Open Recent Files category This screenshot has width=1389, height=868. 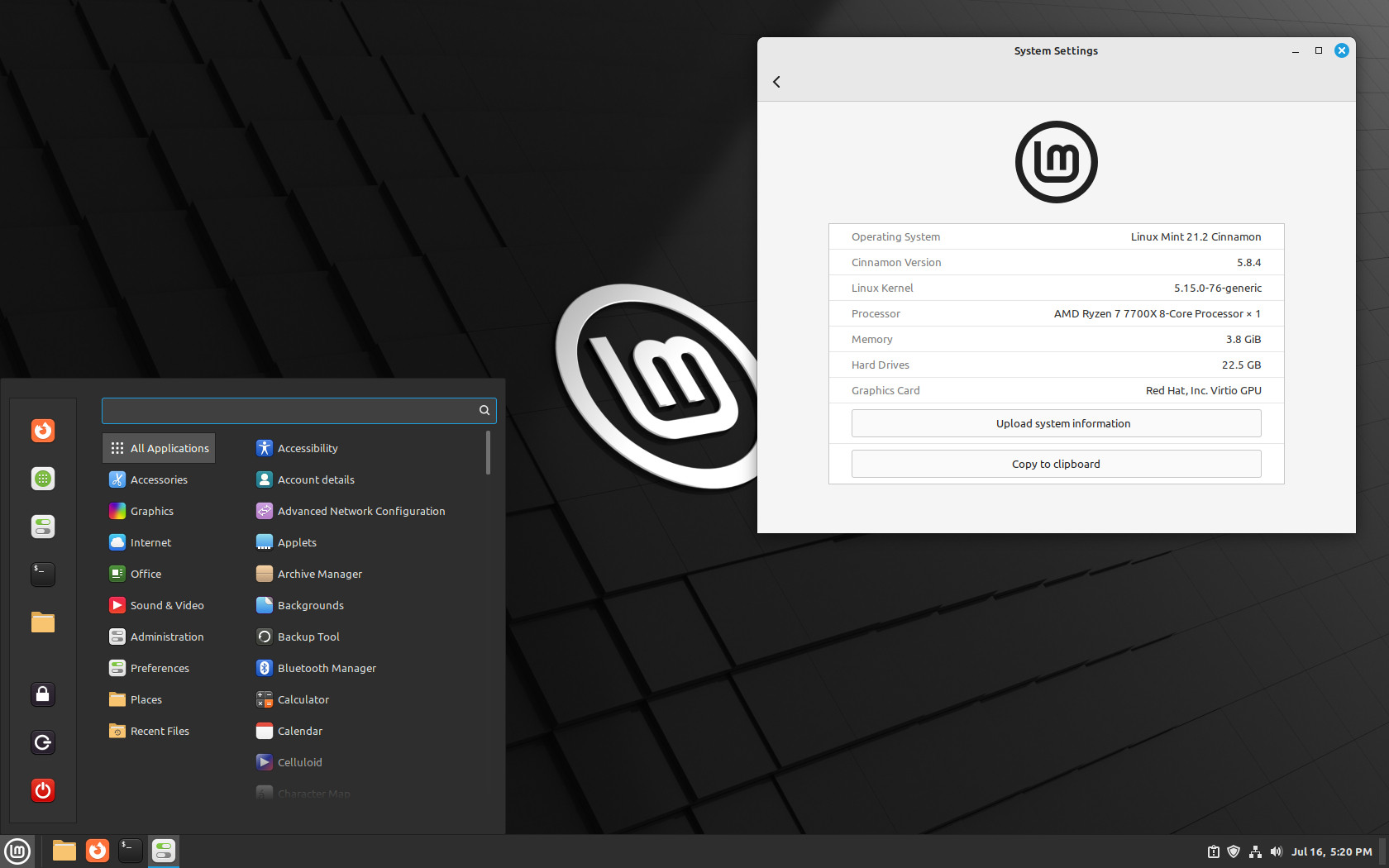[x=159, y=731]
